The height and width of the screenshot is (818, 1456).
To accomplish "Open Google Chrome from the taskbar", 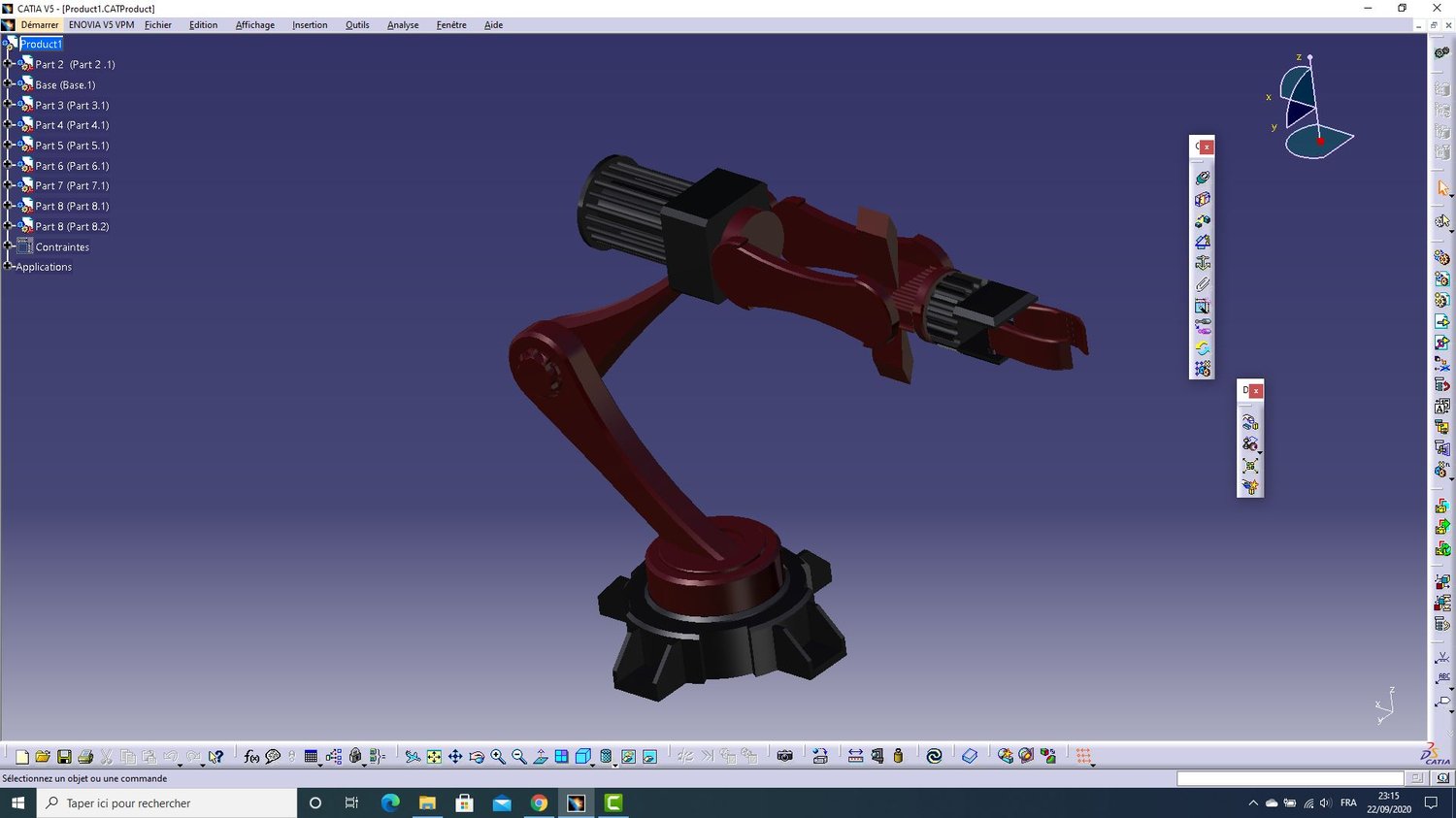I will tap(539, 802).
